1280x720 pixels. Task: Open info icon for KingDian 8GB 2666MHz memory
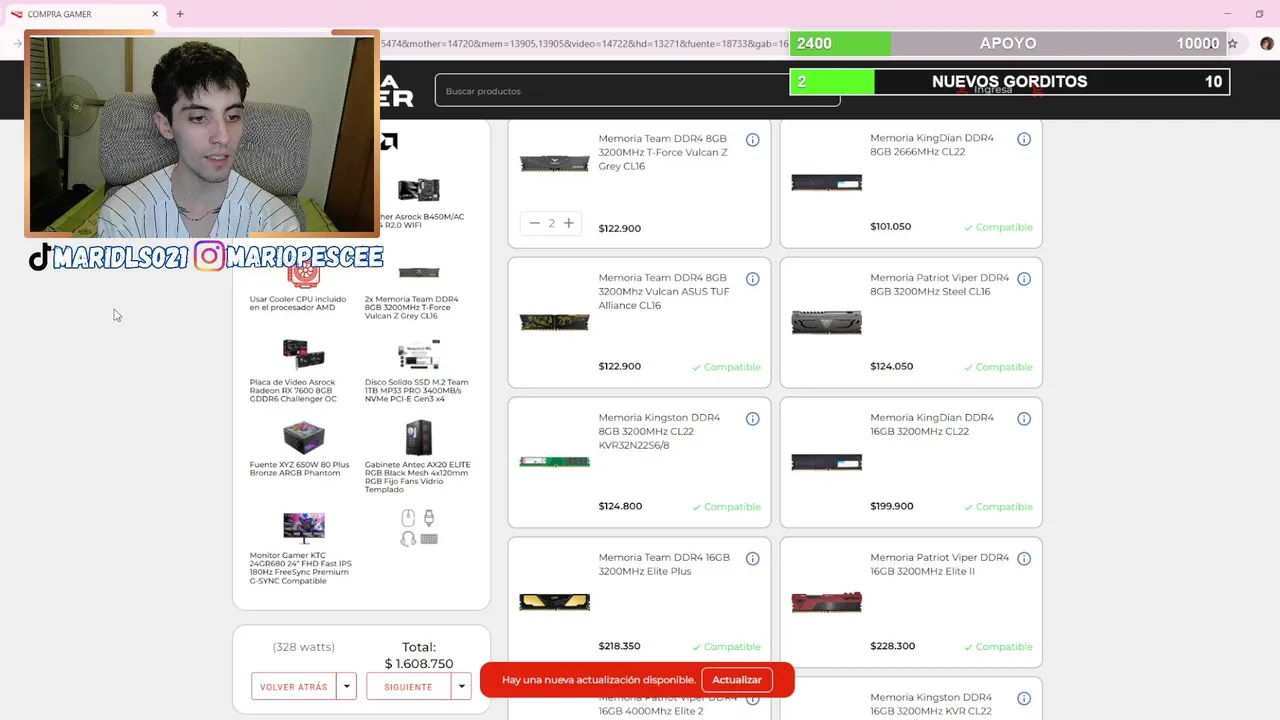(1024, 139)
